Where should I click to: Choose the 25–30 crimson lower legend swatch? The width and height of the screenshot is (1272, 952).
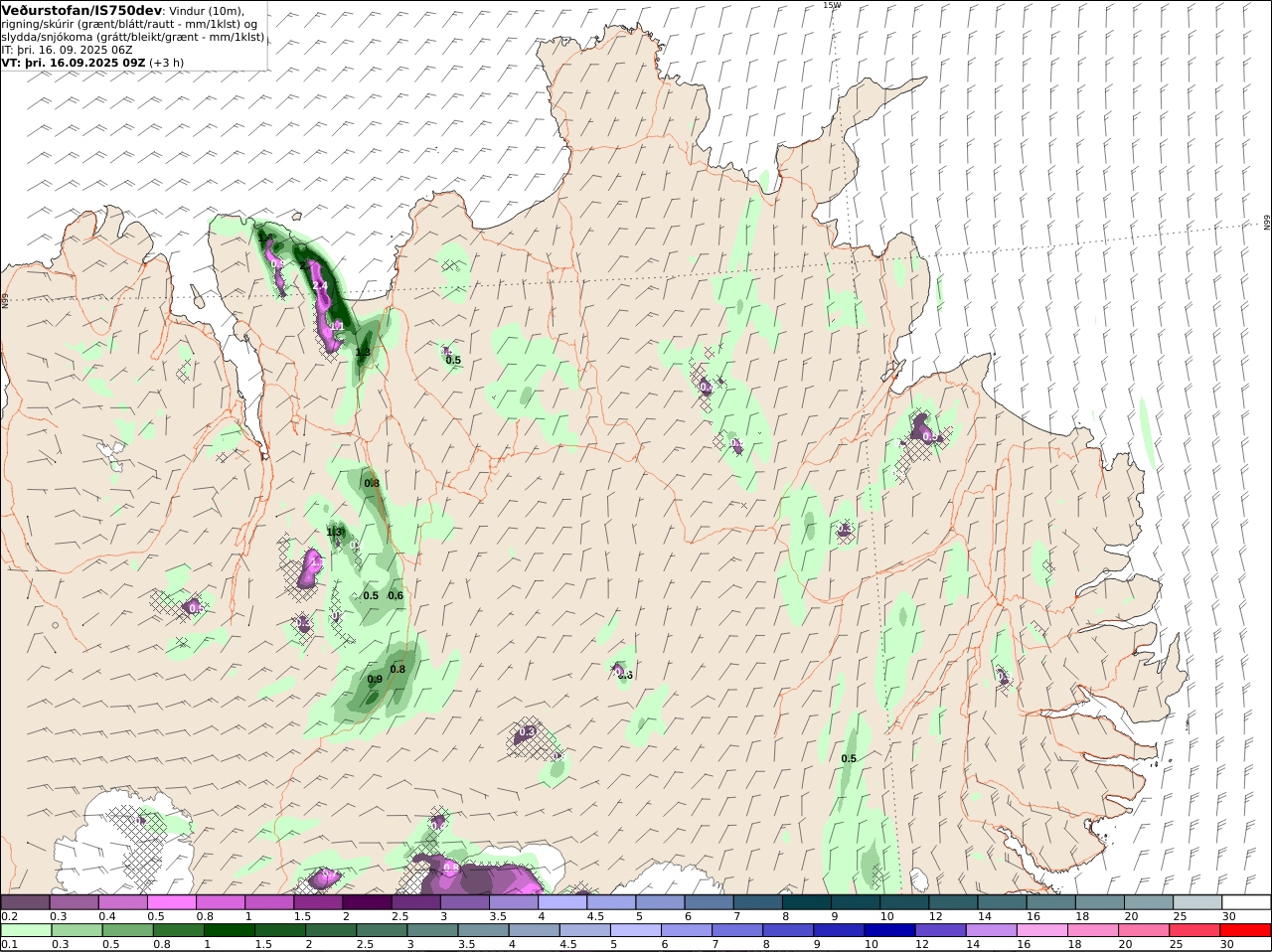1194,930
